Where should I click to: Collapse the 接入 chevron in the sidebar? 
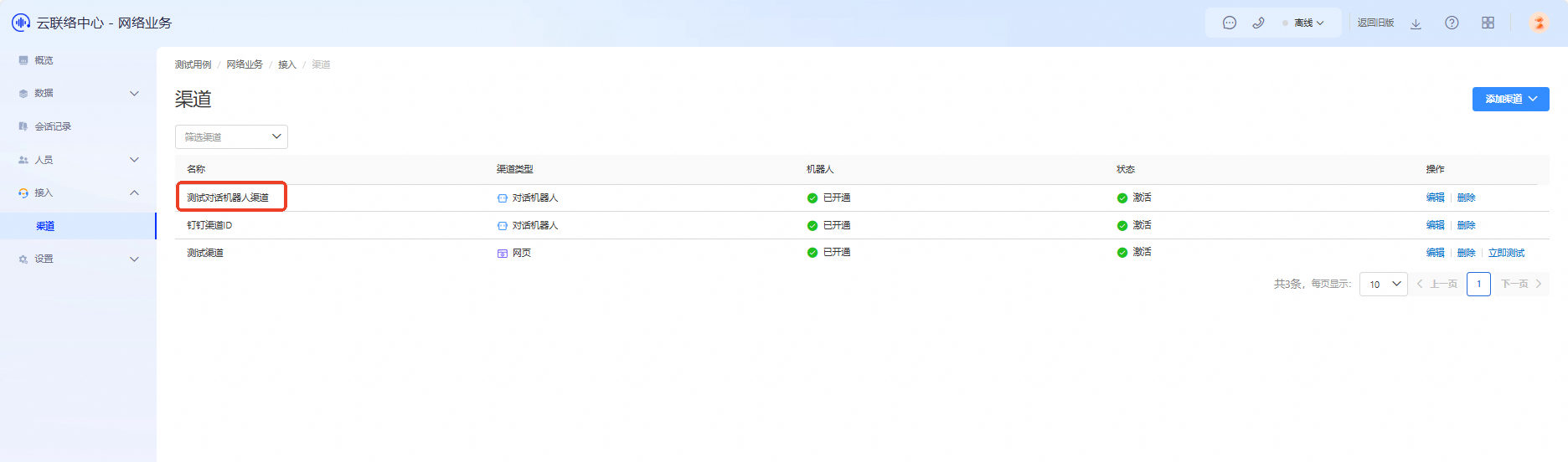(134, 193)
